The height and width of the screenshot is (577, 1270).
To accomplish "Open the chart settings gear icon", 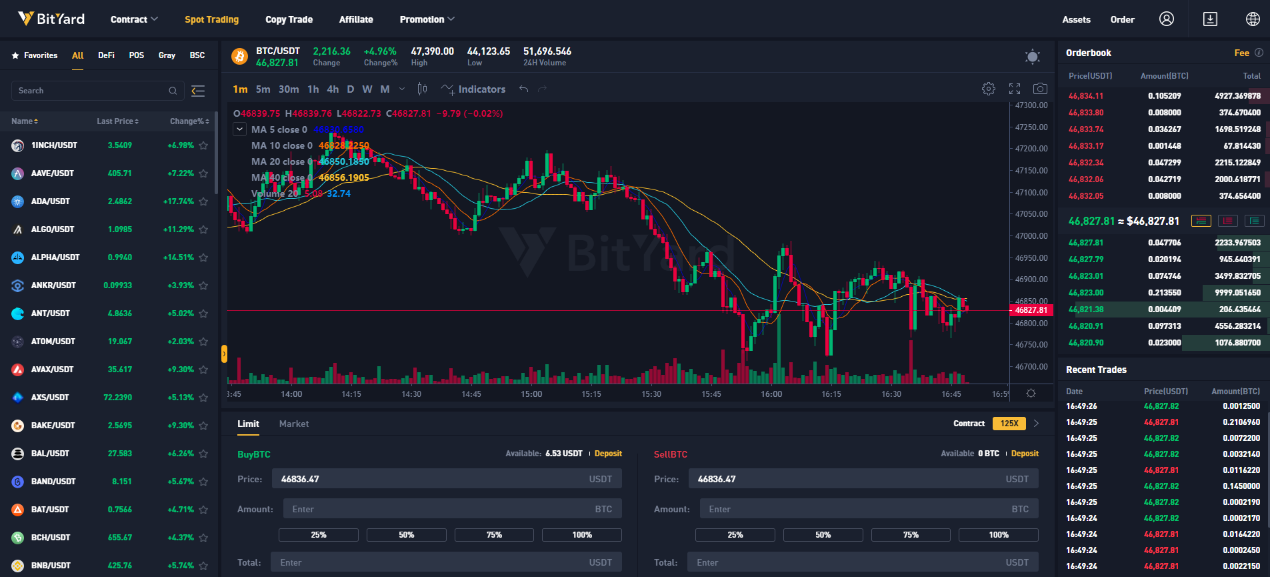I will [x=988, y=88].
